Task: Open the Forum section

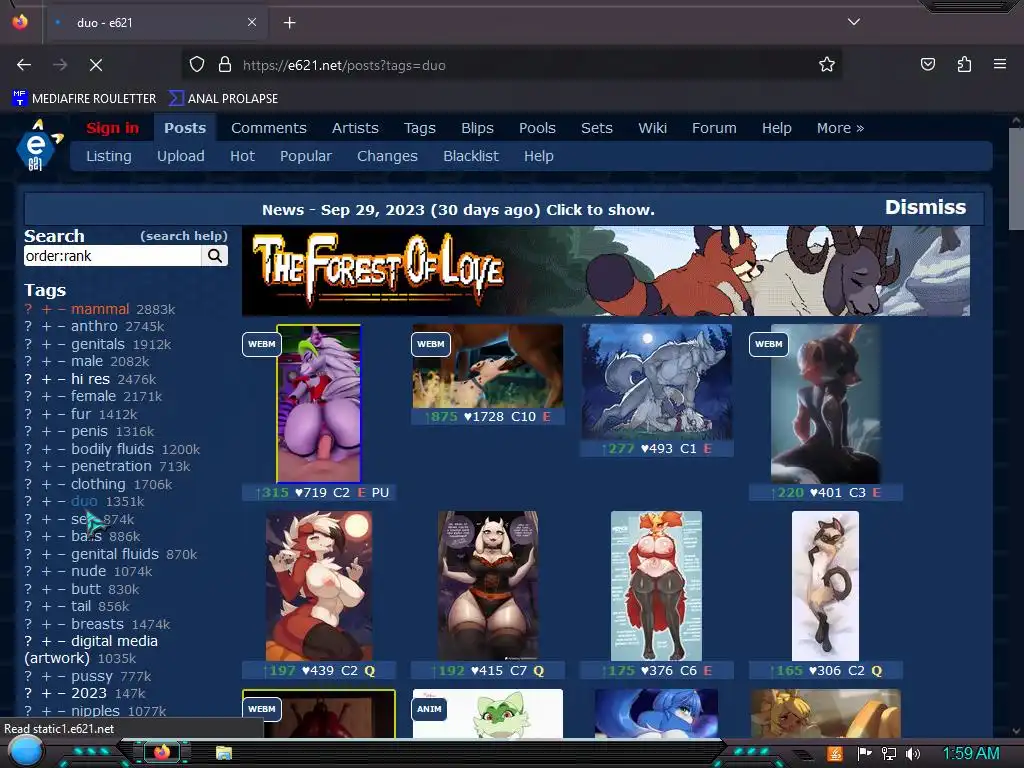Action: (x=714, y=128)
